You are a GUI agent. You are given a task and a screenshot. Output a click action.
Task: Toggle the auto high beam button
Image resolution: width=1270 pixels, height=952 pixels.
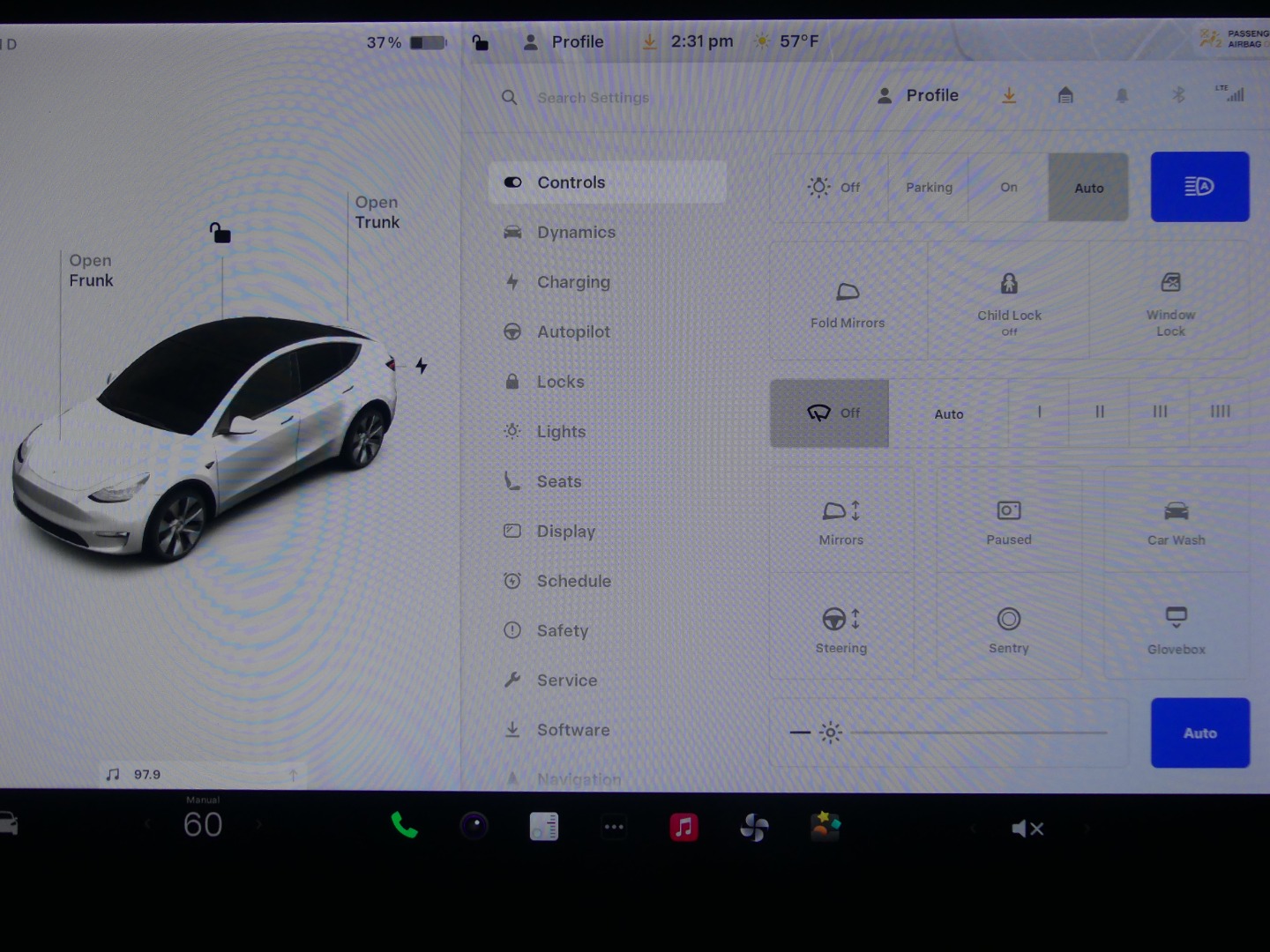1199,187
